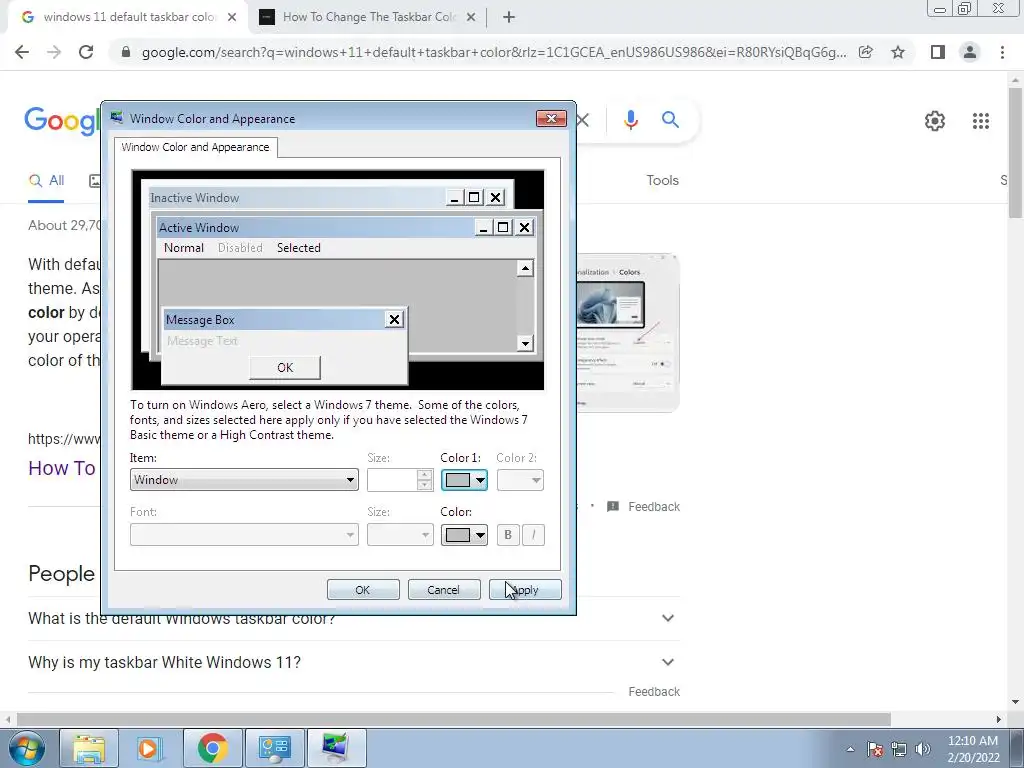Viewport: 1024px width, 768px height.
Task: Switch to How To Change The Taskbar tab
Action: click(x=369, y=17)
